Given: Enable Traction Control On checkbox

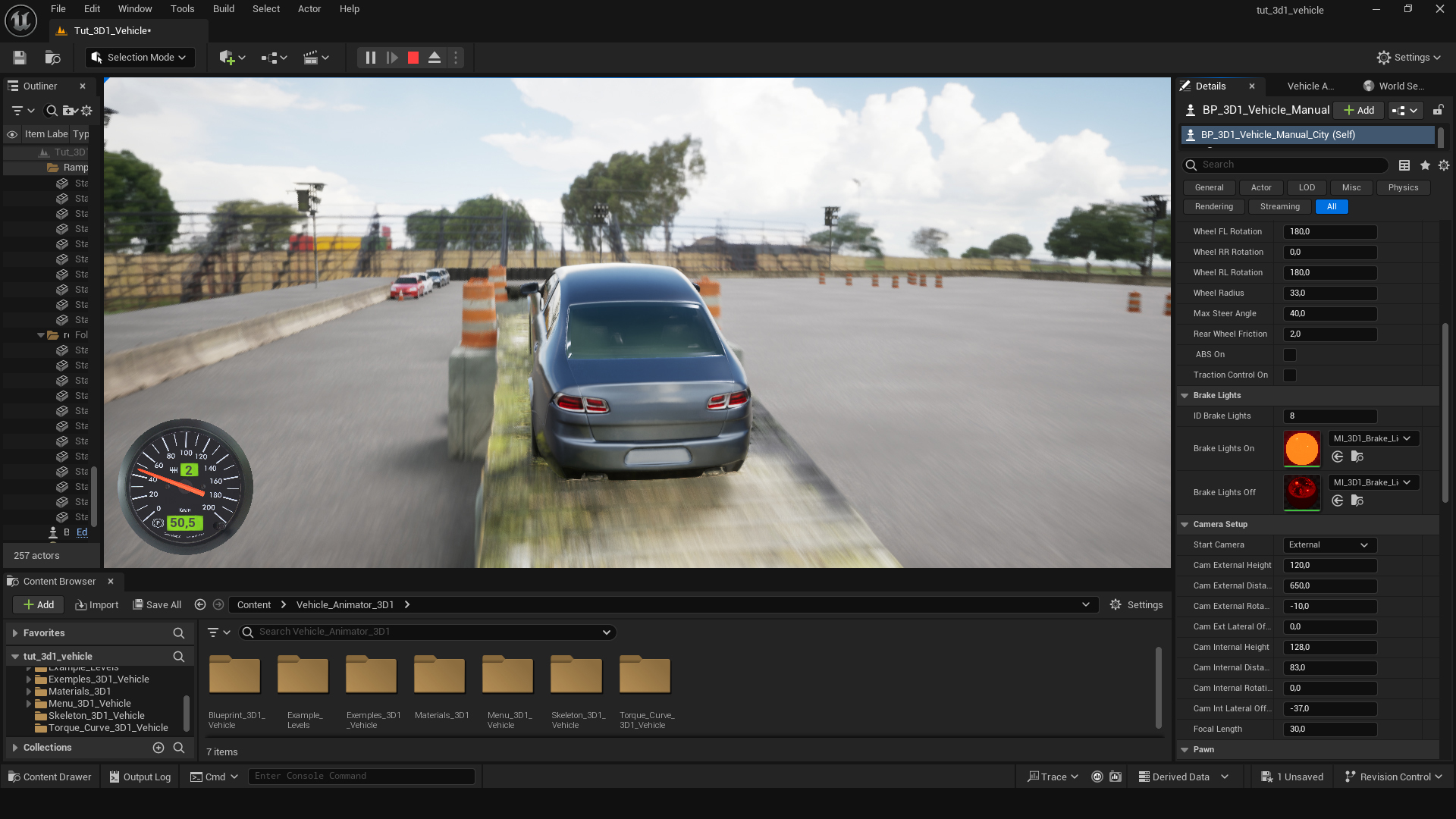Looking at the screenshot, I should point(1289,375).
